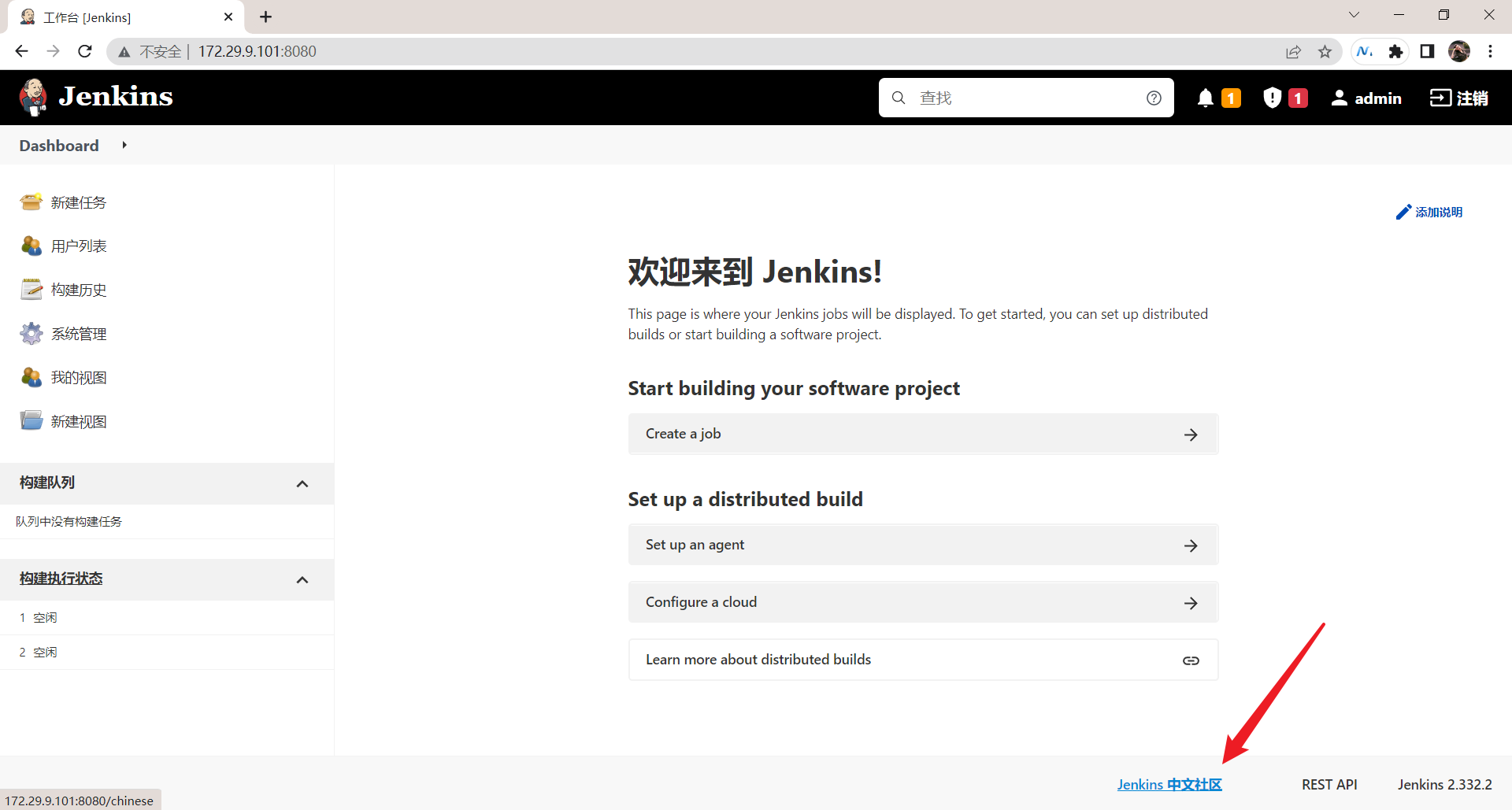Bookmark this page with star icon
This screenshot has height=810, width=1512.
[x=1325, y=51]
